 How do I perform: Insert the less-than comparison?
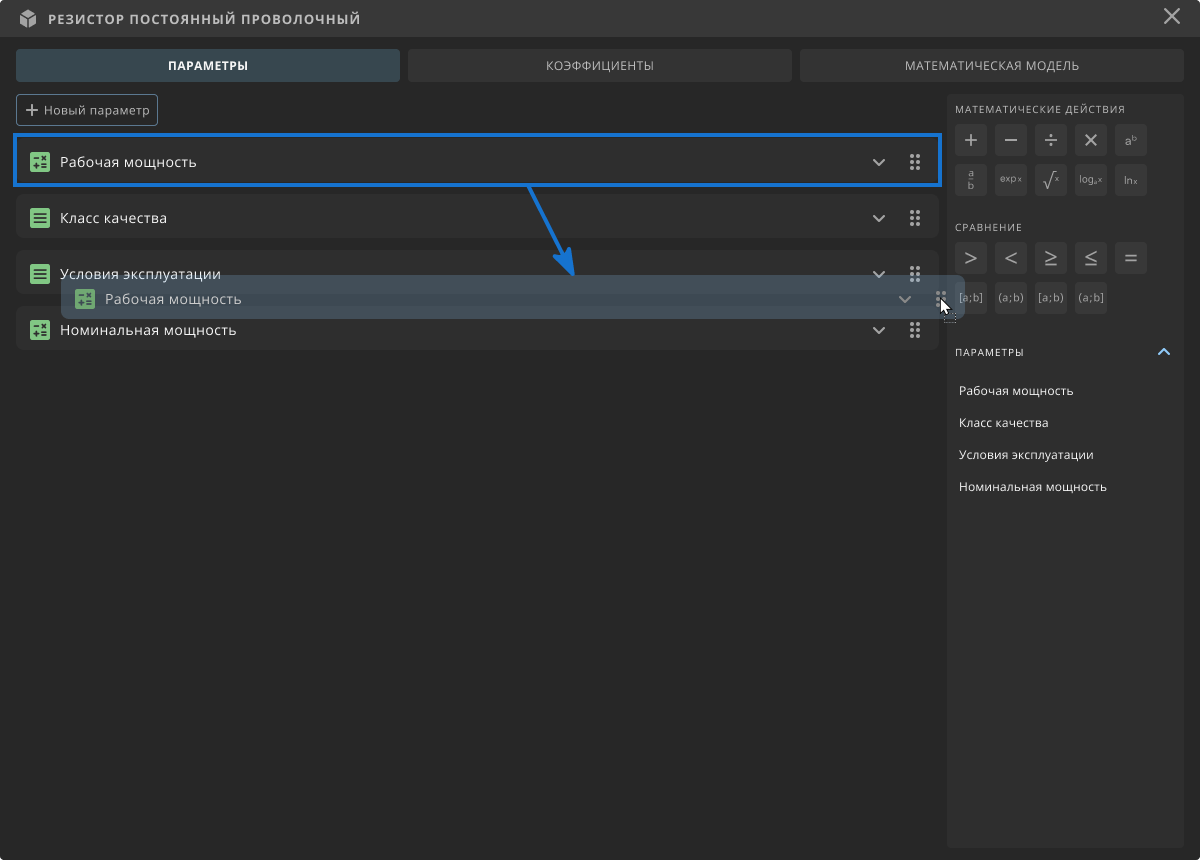[x=1011, y=258]
